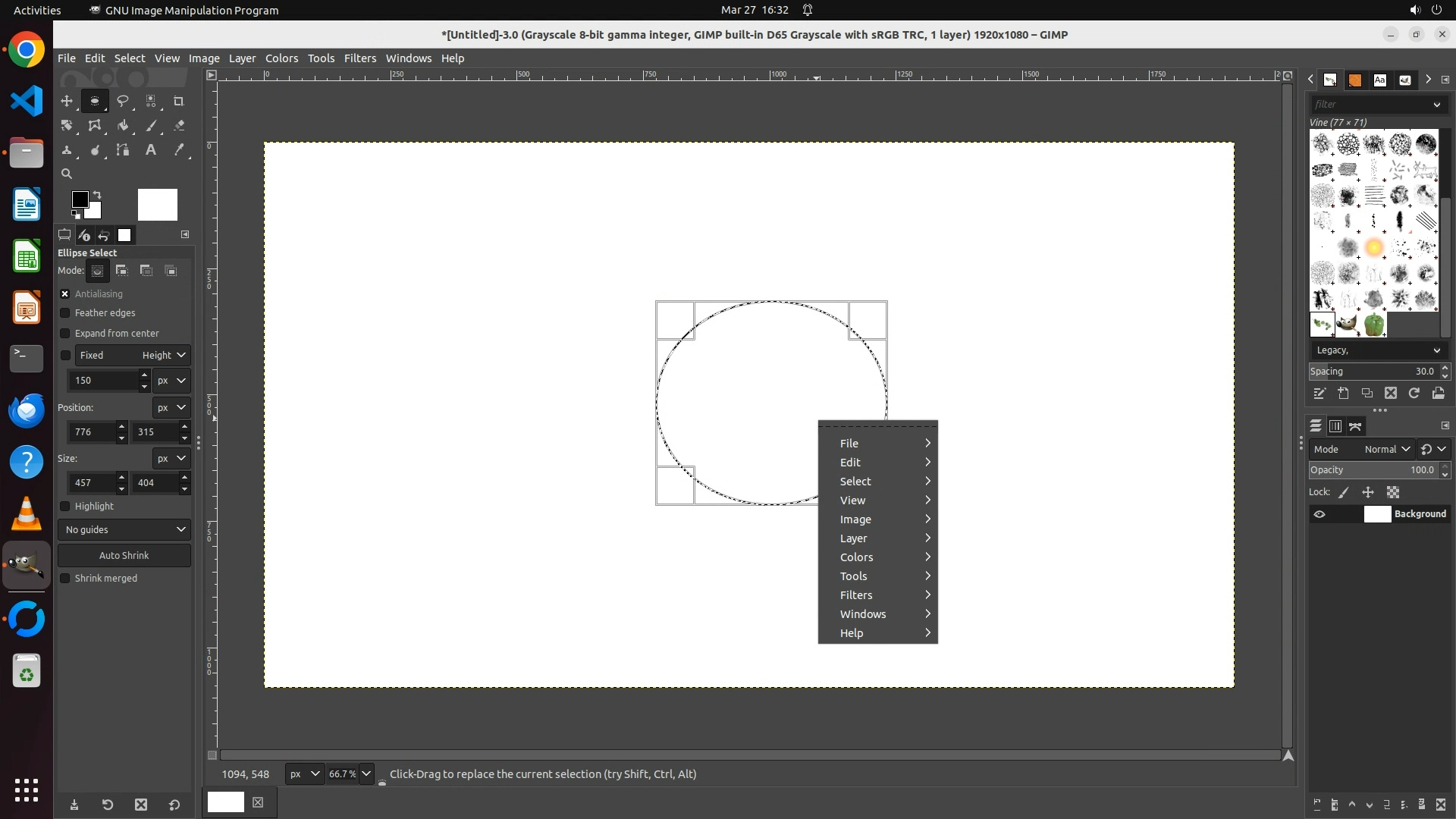Enable the Expand from center checkbox
Image resolution: width=1456 pixels, height=819 pixels.
(65, 334)
